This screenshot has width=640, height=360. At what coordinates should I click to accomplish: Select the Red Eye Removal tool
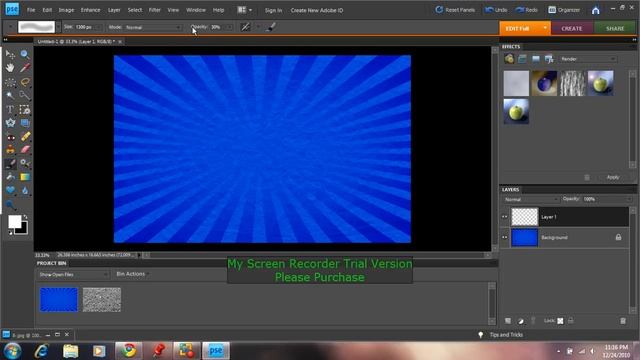(x=10, y=137)
